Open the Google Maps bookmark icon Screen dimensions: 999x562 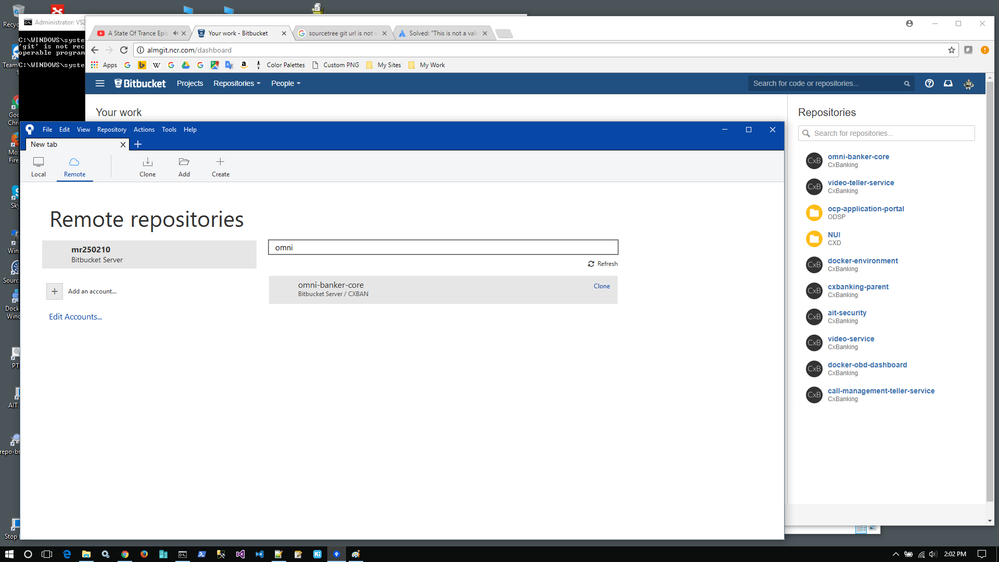coord(215,65)
